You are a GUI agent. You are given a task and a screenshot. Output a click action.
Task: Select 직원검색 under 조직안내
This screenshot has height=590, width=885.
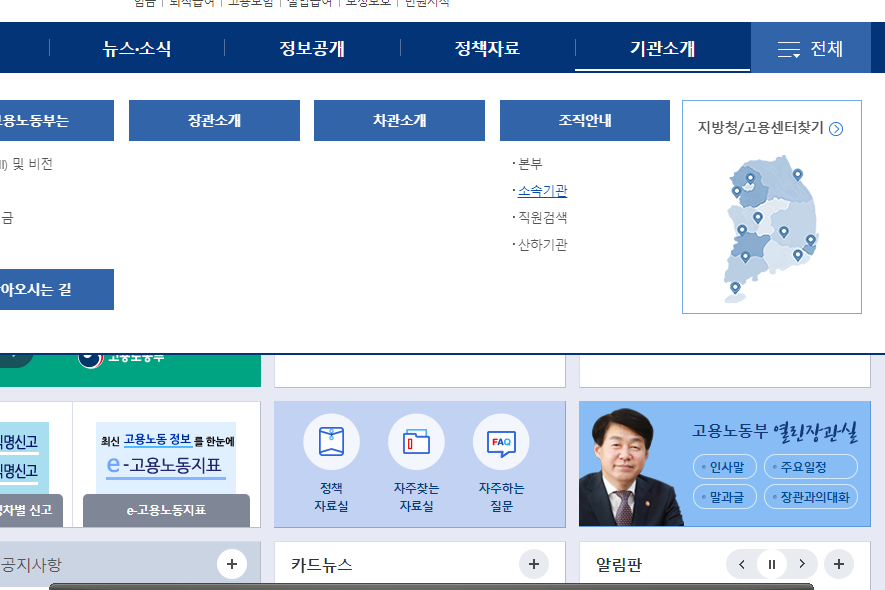click(x=542, y=217)
